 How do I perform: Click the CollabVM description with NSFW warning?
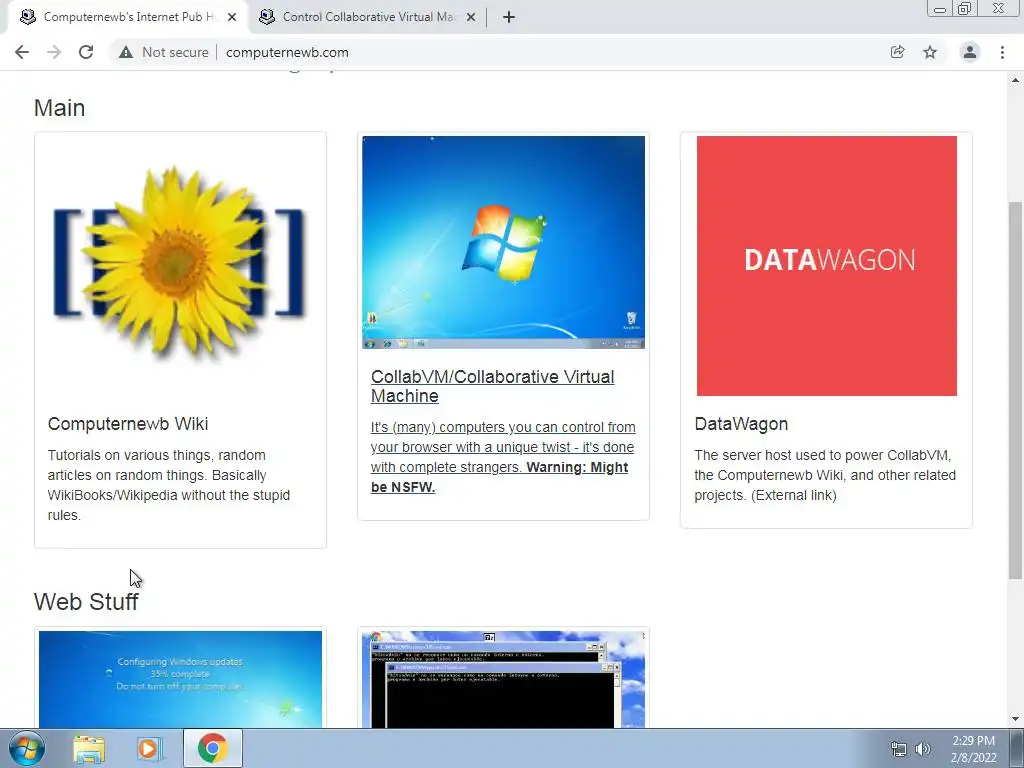tap(503, 457)
